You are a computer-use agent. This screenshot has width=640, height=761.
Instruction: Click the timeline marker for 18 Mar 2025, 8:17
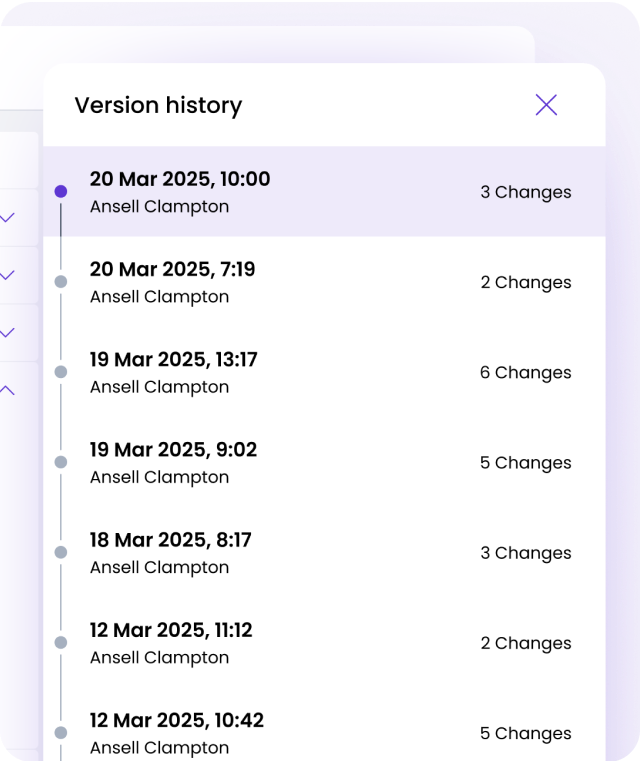[x=61, y=552]
